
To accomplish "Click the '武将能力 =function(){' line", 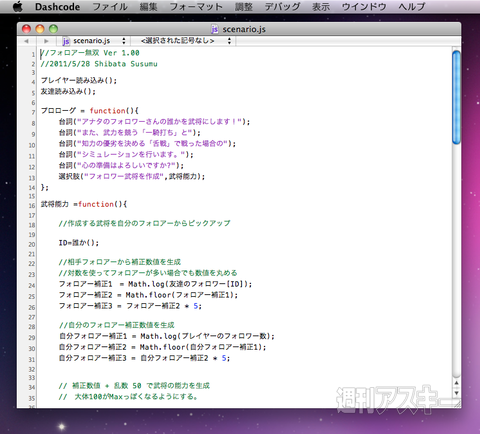I will click(x=84, y=204).
